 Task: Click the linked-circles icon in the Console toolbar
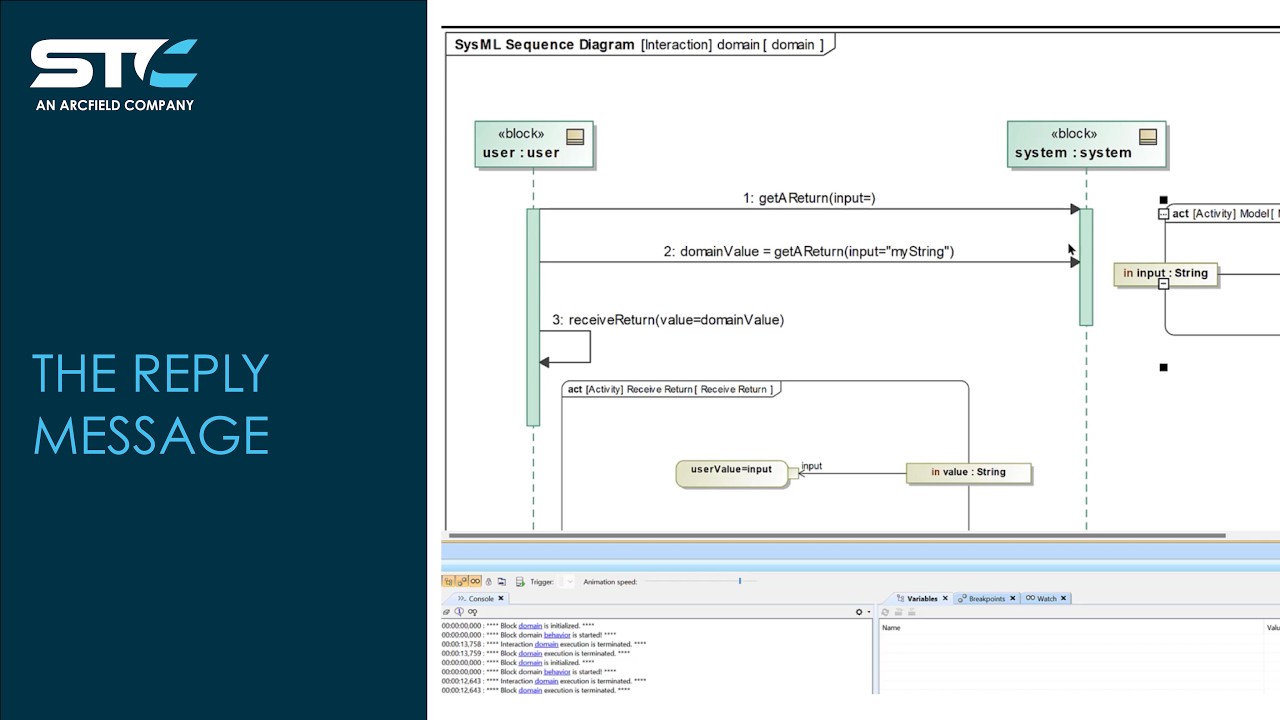(473, 612)
